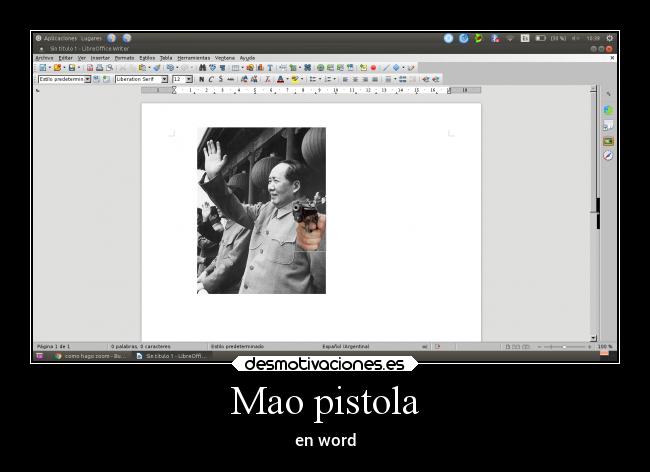
Task: Click the battery indicator in top panel
Action: pyautogui.click(x=540, y=38)
